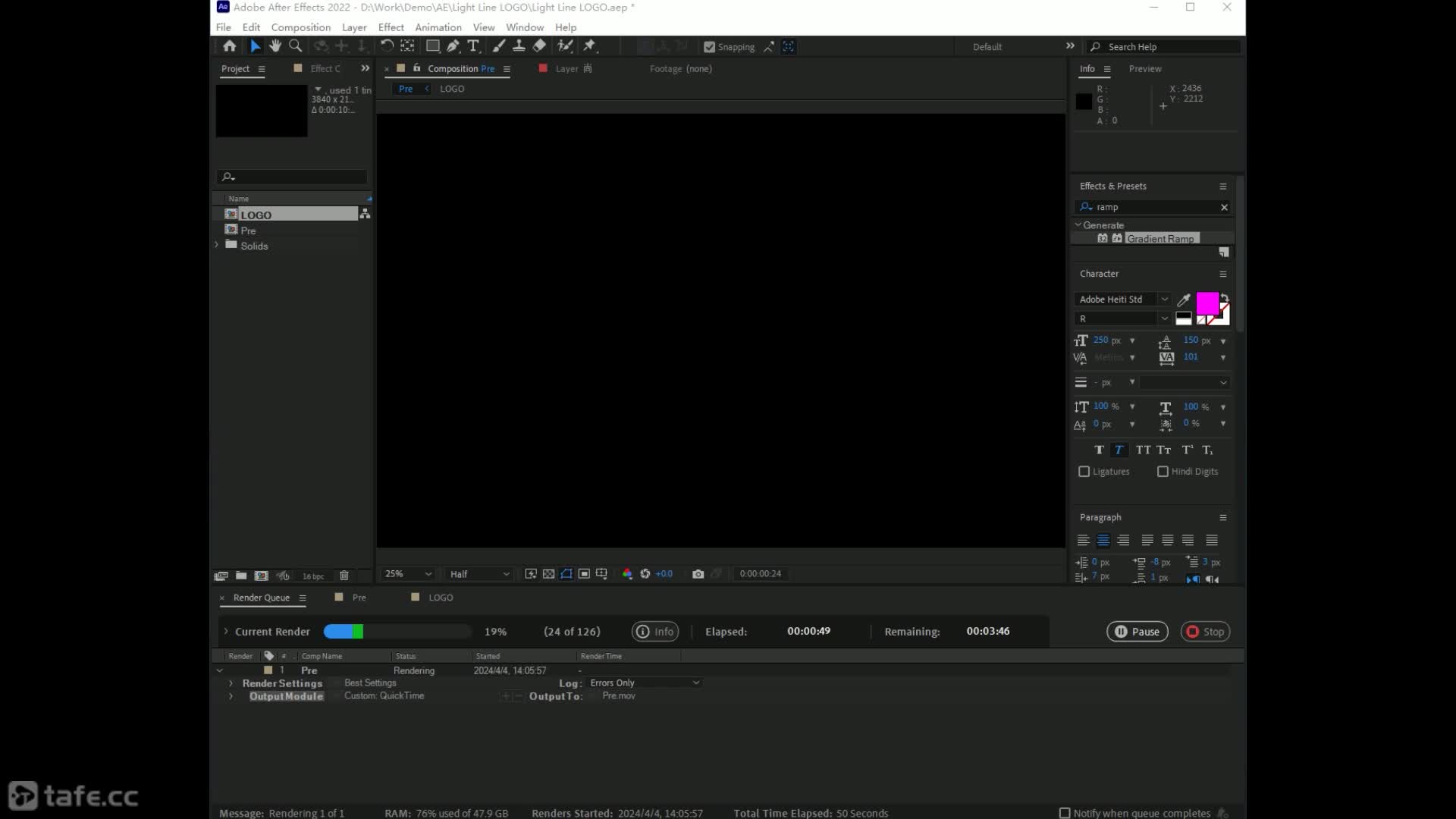This screenshot has width=1456, height=819.
Task: Select the Pen tool
Action: pyautogui.click(x=453, y=46)
